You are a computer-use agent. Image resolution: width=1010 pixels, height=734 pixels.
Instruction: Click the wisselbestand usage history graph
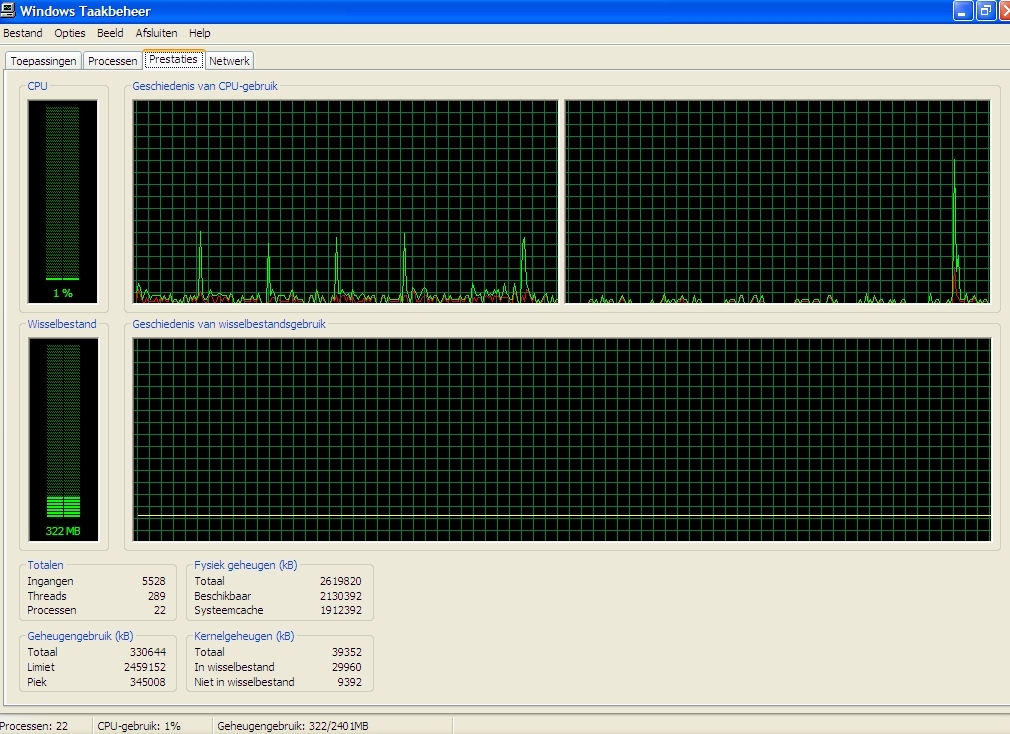tap(562, 439)
